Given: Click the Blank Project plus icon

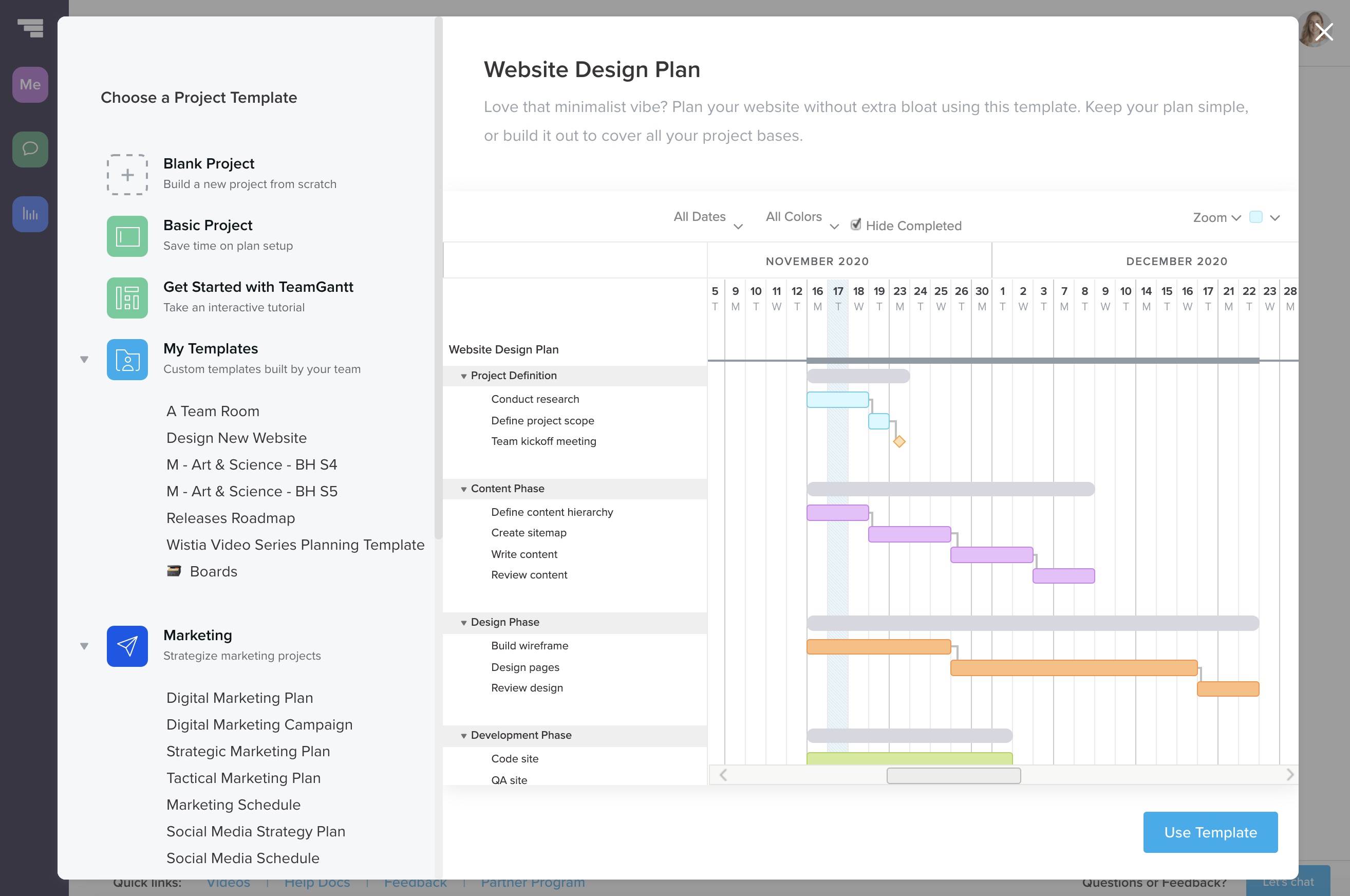Looking at the screenshot, I should point(127,174).
